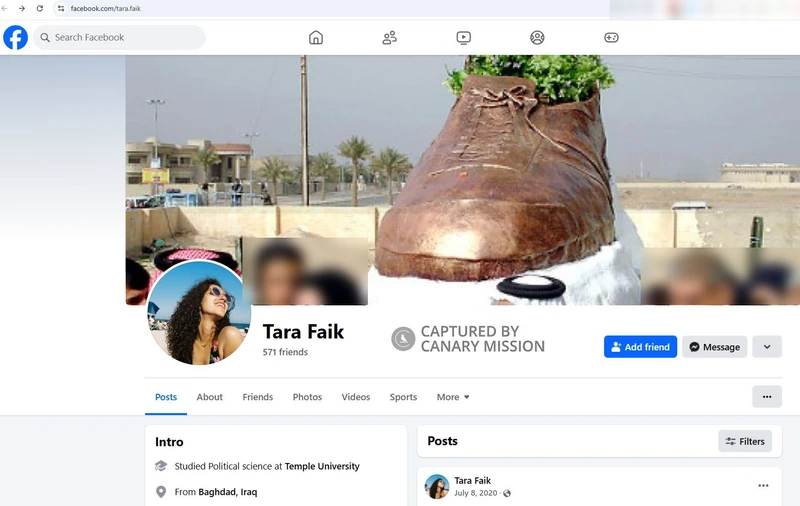Click the Tara Faik profile name heading
Viewport: 800px width, 506px height.
pos(303,332)
